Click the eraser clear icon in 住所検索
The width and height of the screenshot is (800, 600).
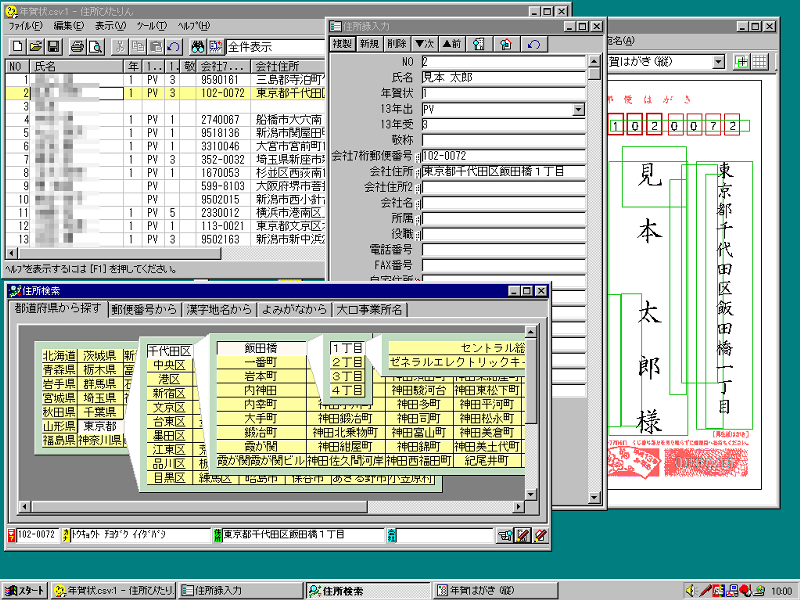pyautogui.click(x=540, y=535)
